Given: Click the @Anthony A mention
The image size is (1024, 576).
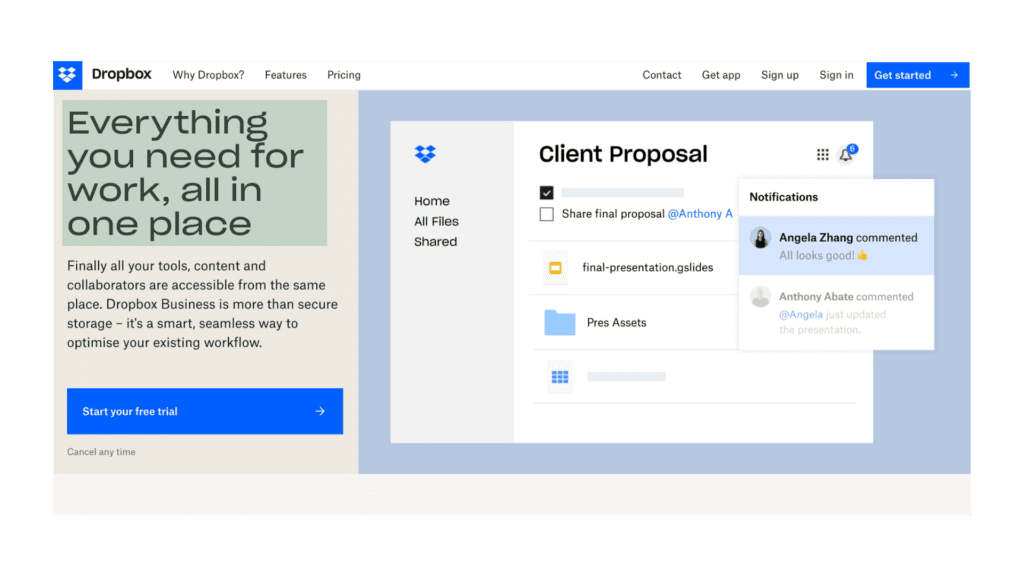Looking at the screenshot, I should pyautogui.click(x=700, y=214).
